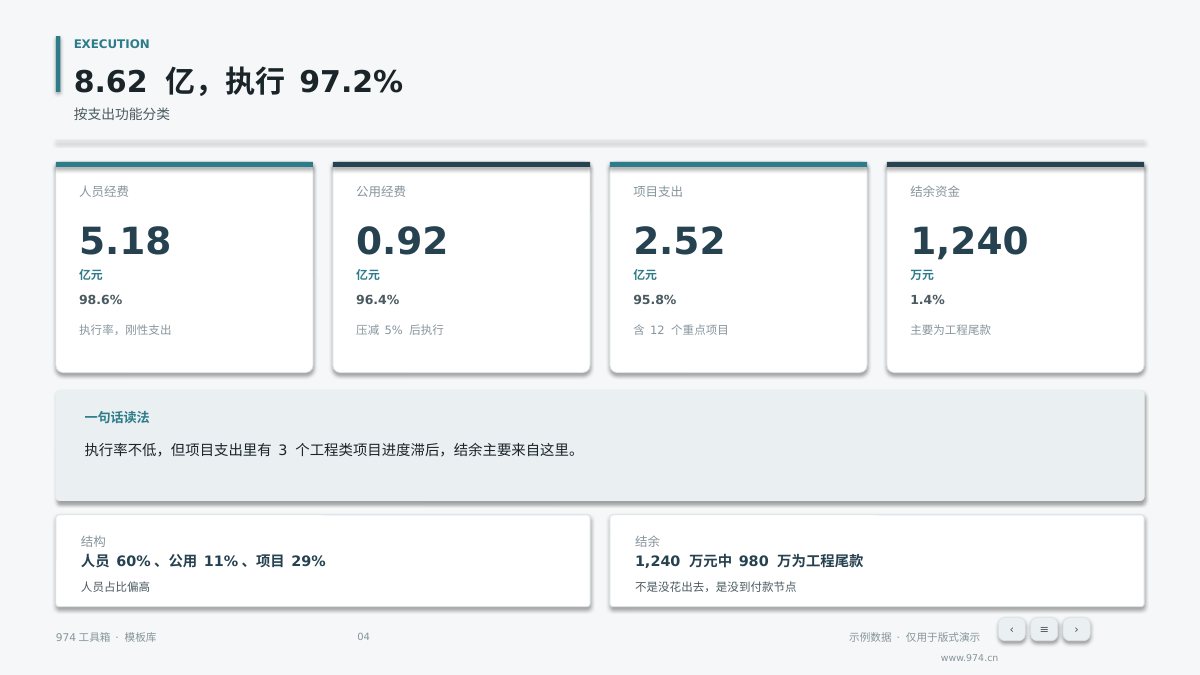Click the 结余资金 value 1,240
1200x675 pixels.
(x=969, y=241)
